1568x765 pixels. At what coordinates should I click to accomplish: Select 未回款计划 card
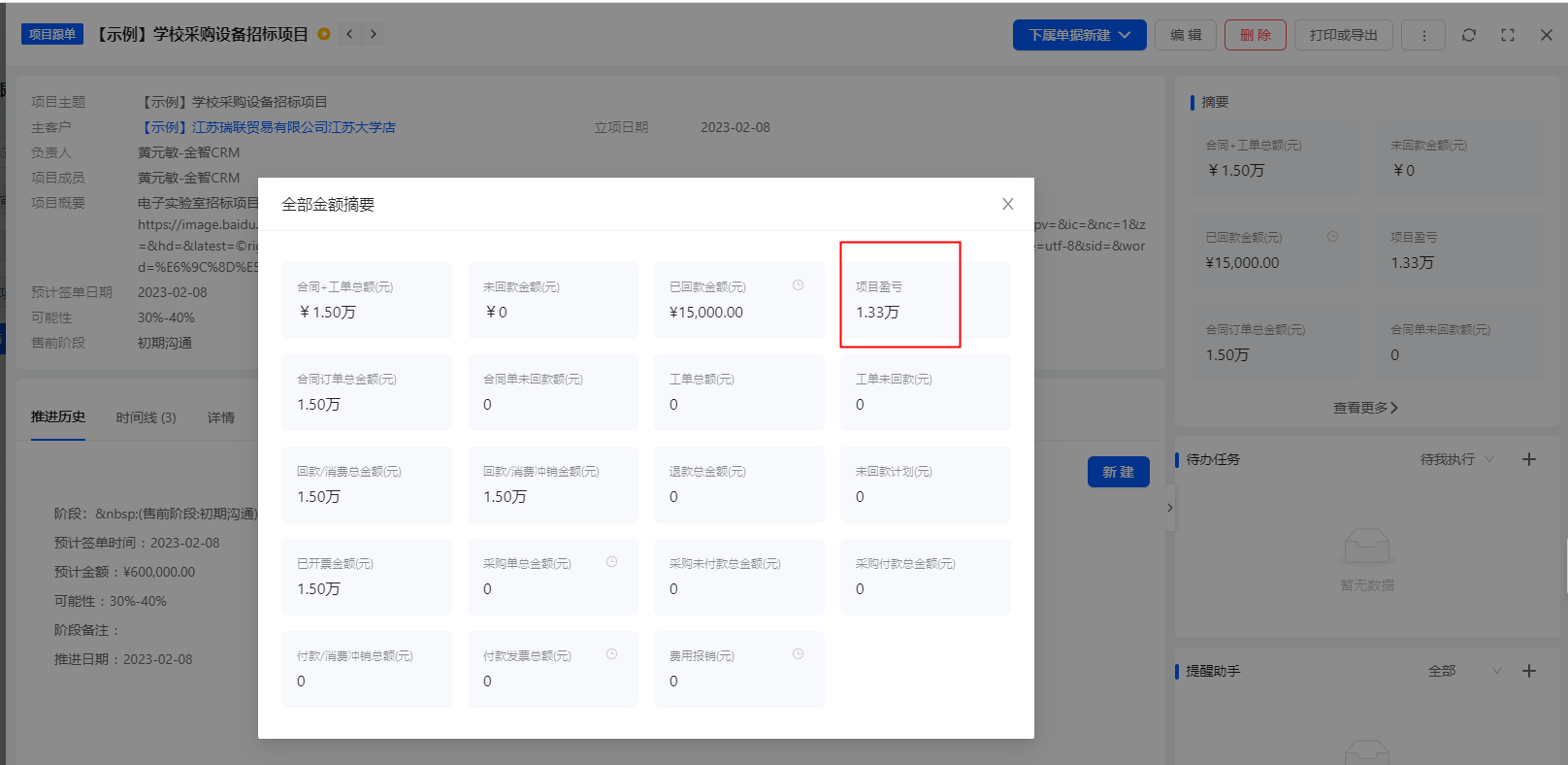pyautogui.click(x=926, y=484)
